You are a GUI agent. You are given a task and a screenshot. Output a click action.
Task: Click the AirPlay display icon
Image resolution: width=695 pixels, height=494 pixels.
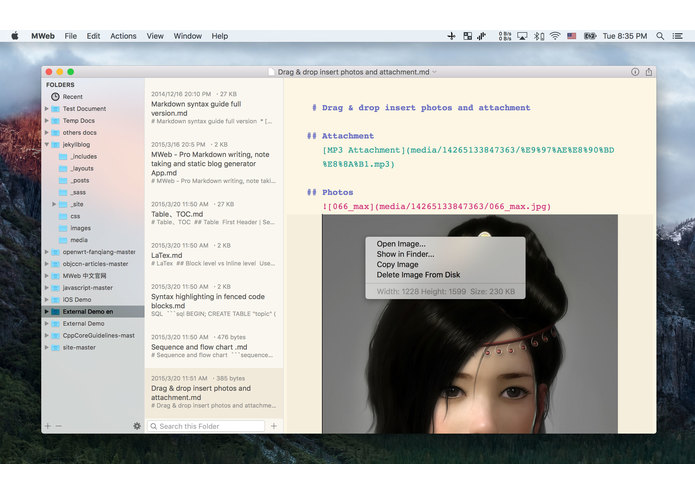pos(522,36)
